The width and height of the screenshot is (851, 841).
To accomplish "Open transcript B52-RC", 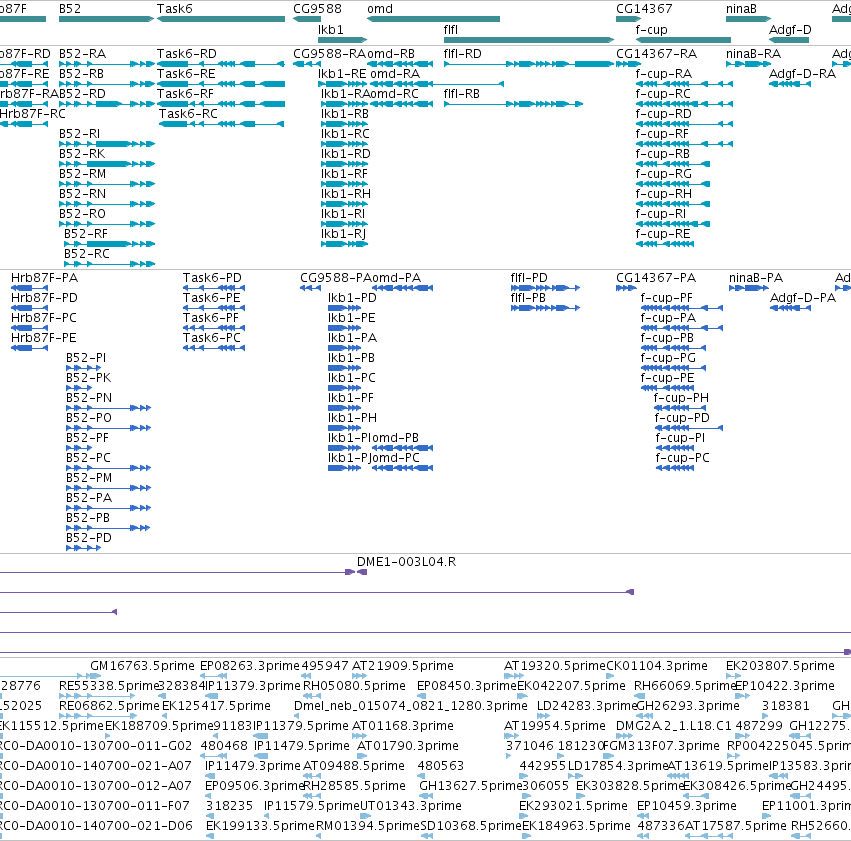I will pos(86,254).
